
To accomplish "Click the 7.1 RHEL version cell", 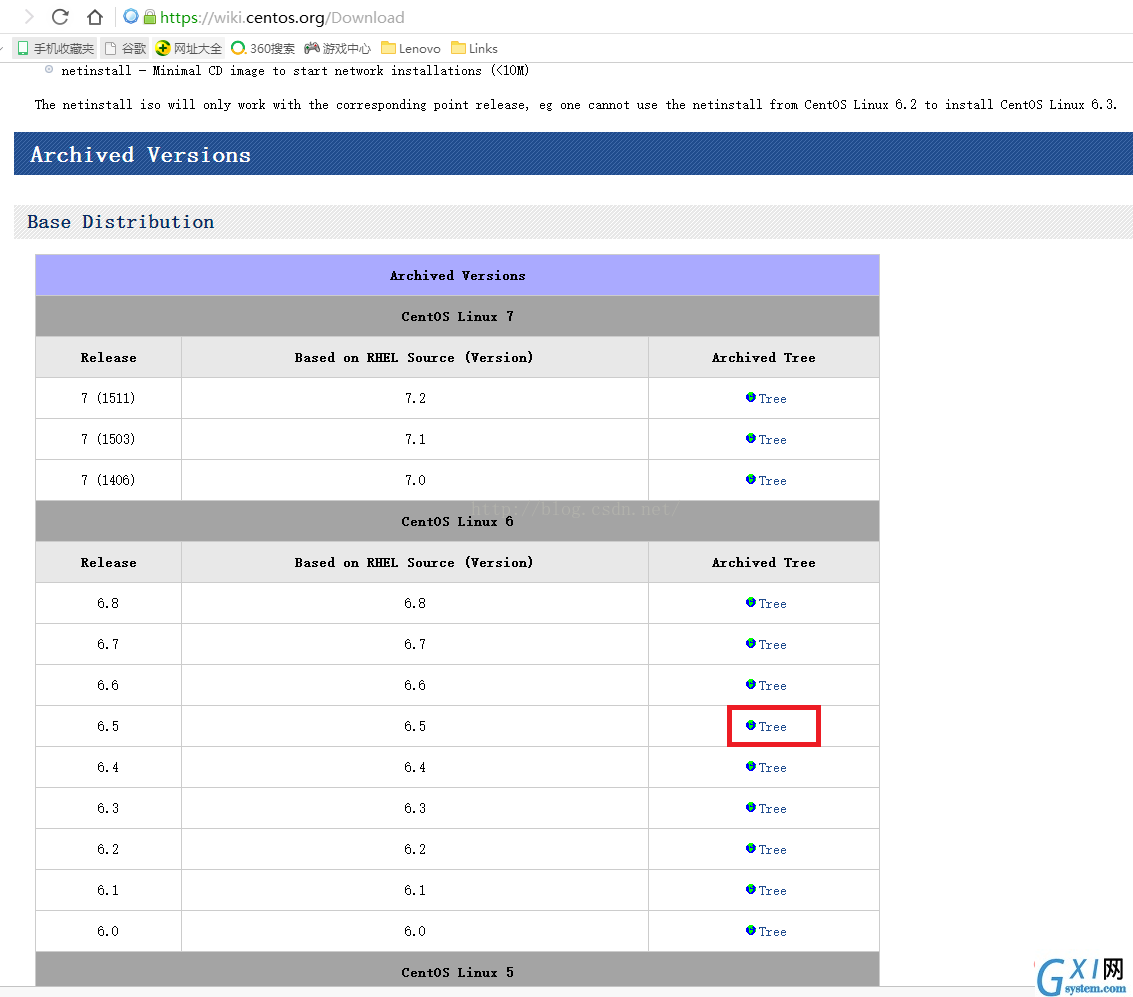I will 415,439.
